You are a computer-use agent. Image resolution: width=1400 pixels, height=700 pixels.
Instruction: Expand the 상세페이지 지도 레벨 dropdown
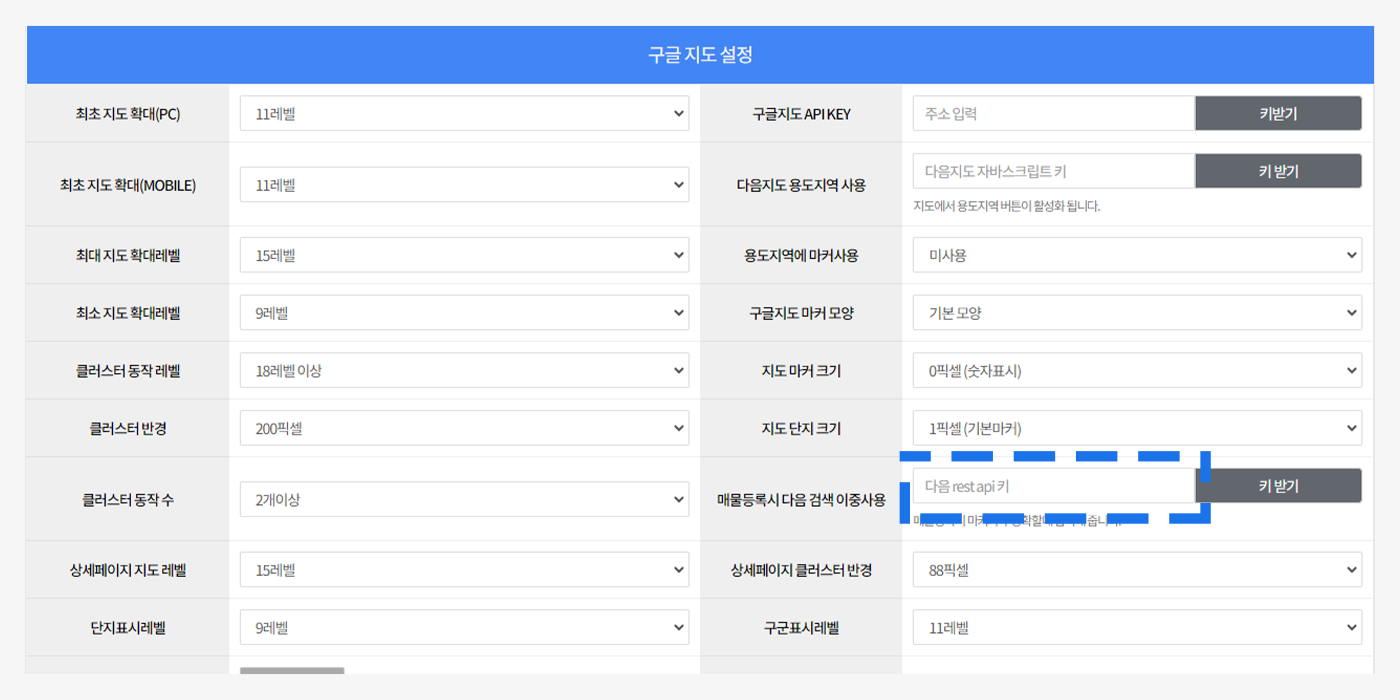coord(463,570)
